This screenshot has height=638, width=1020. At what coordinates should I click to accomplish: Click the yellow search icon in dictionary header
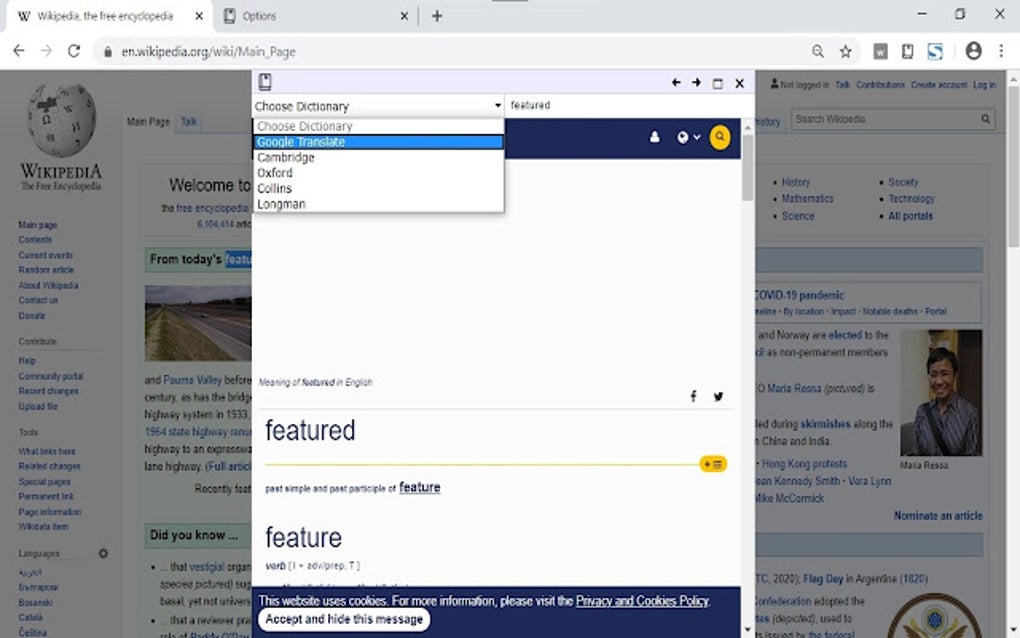(x=719, y=137)
